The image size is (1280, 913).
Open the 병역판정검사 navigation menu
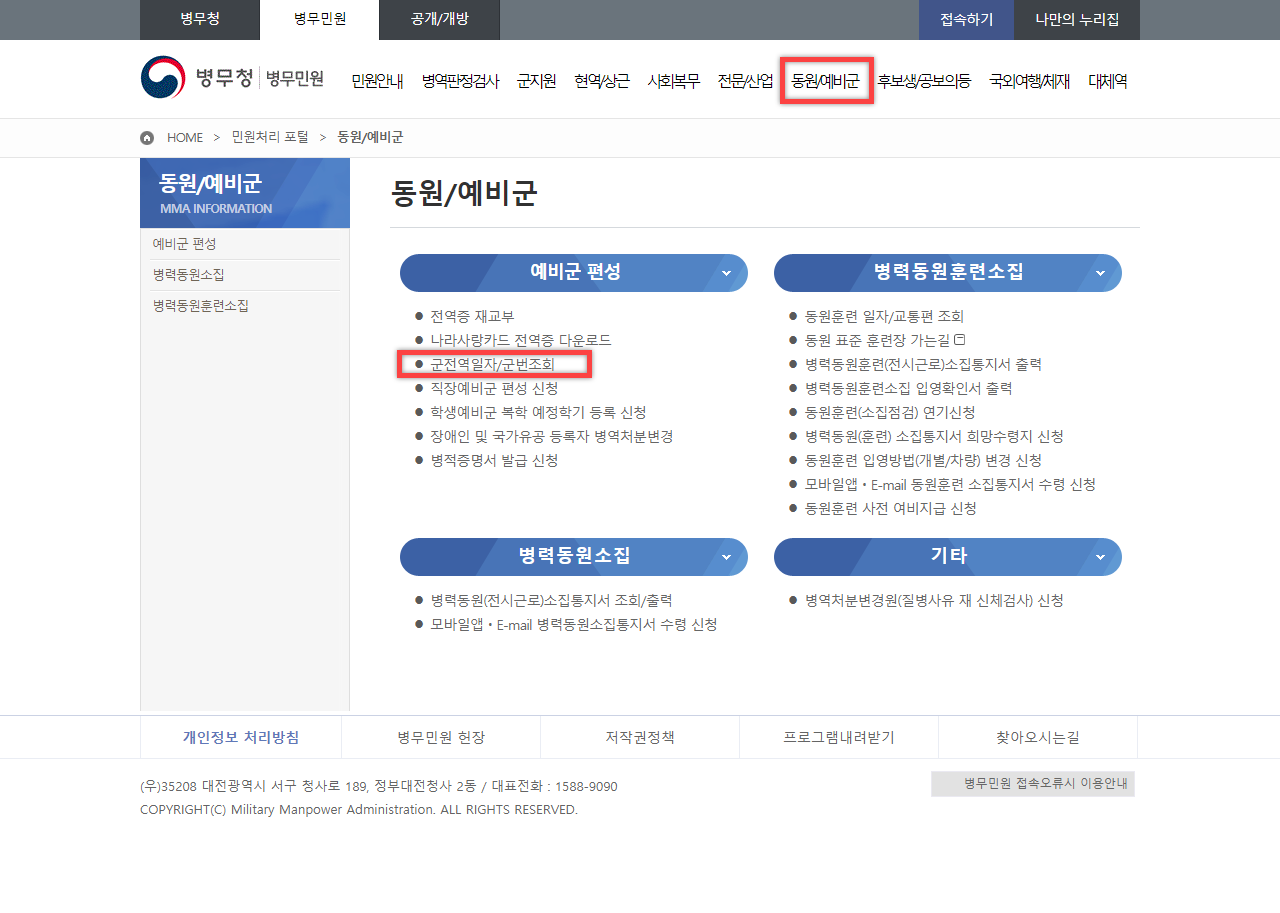(460, 82)
